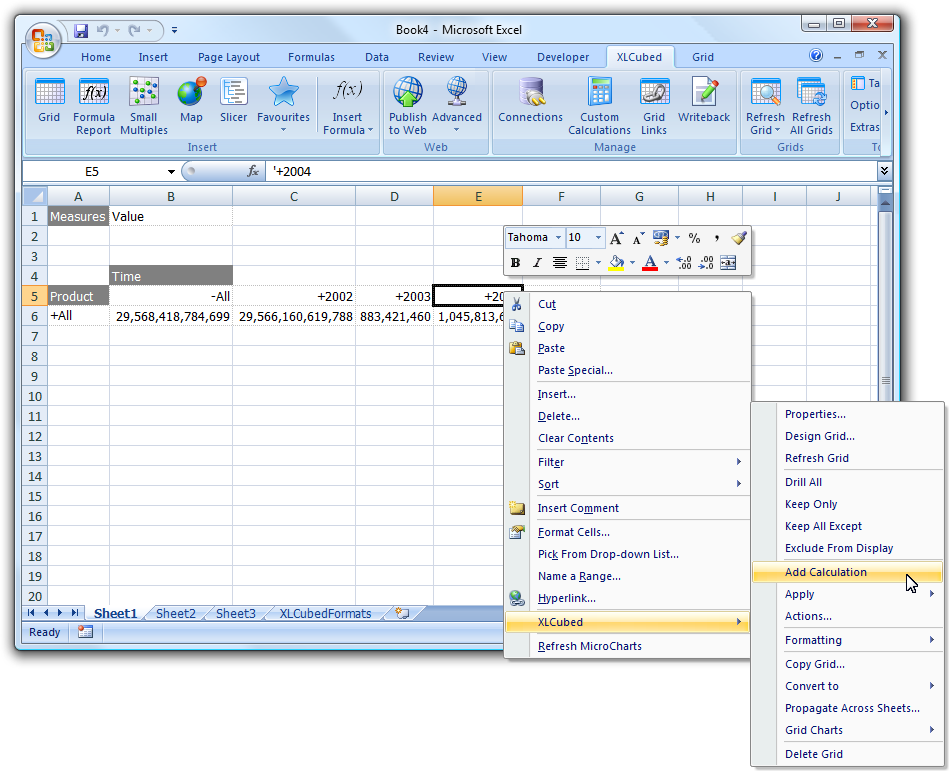The height and width of the screenshot is (771, 949).
Task: Apply yellow fill color from mini toolbar
Action: tap(616, 263)
